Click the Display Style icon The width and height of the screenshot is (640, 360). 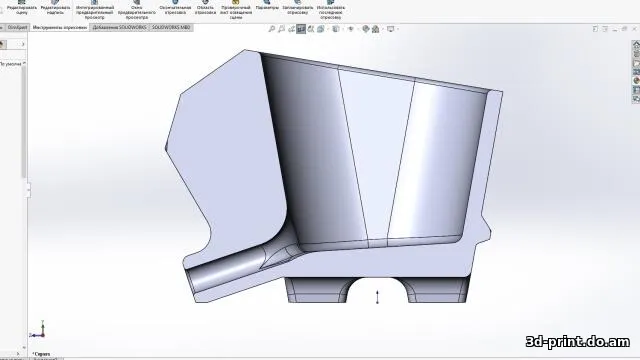(336, 29)
